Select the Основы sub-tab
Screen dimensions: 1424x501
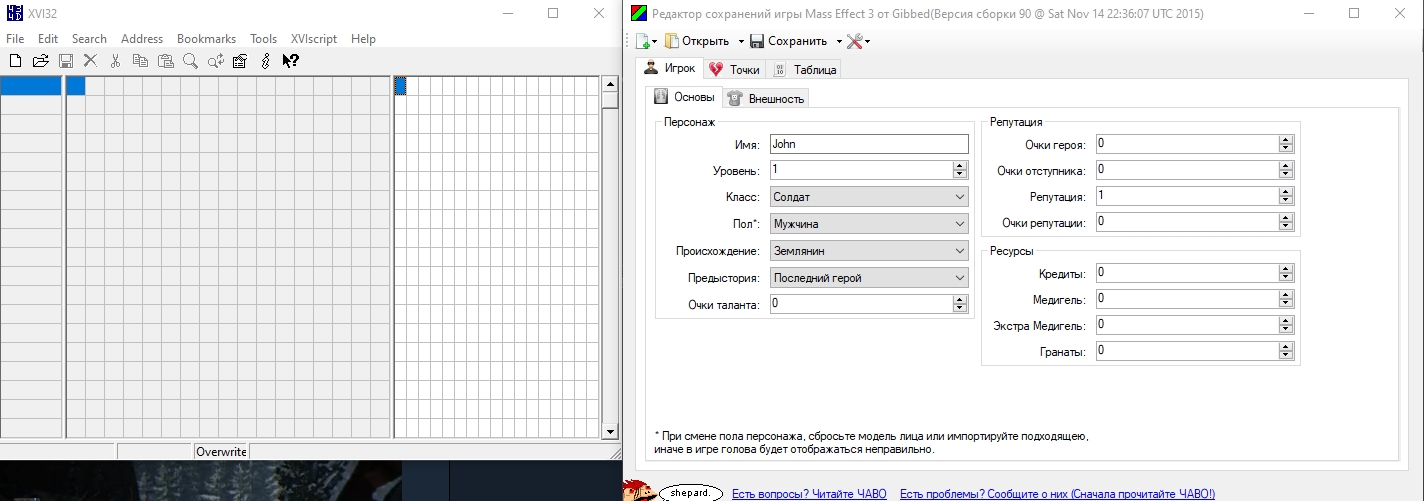(684, 97)
